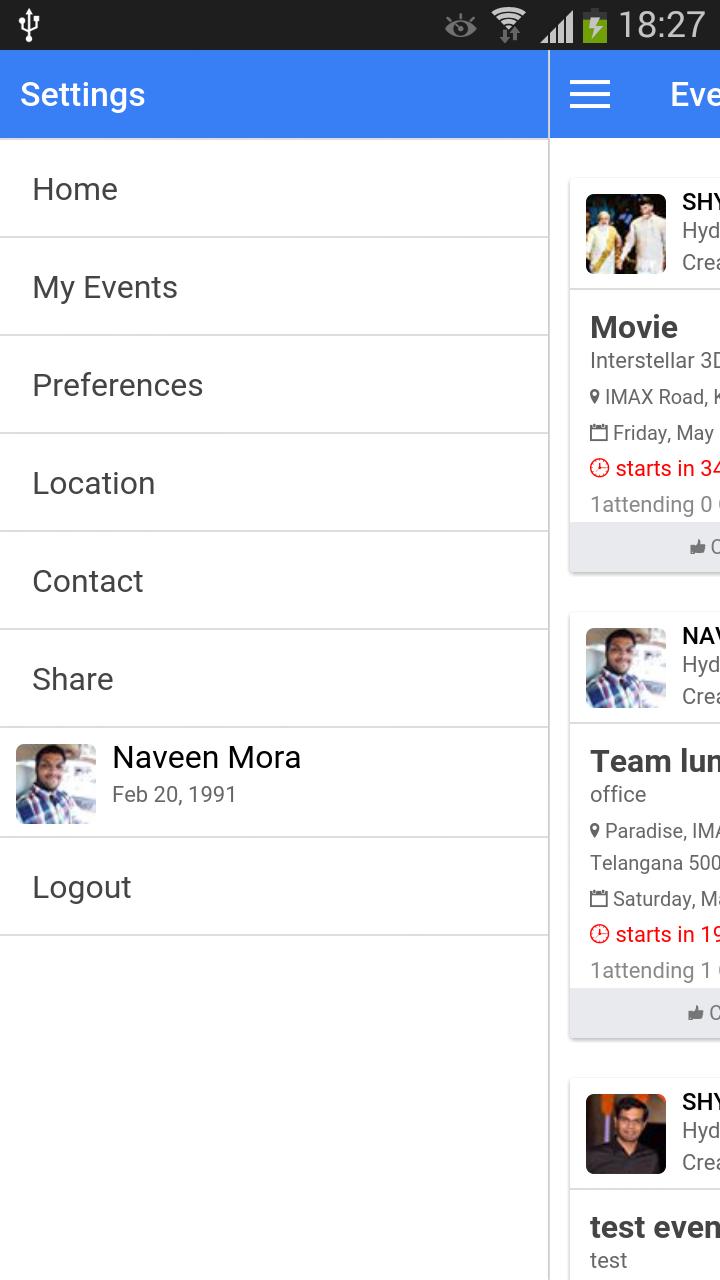Tap the thumbs-up icon on Movie event
The width and height of the screenshot is (720, 1280).
coord(698,547)
